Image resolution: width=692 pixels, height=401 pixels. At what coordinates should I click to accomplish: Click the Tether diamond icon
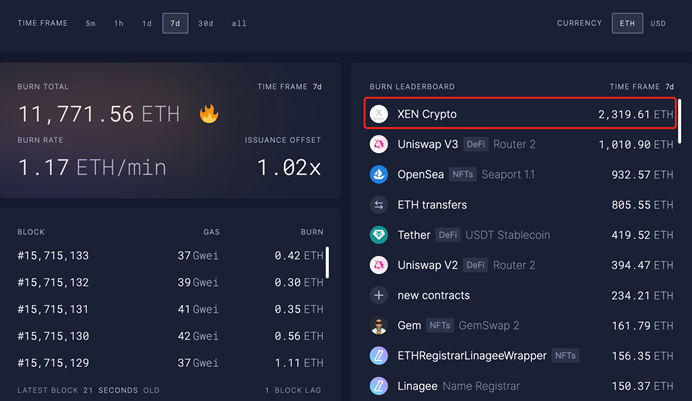point(379,235)
